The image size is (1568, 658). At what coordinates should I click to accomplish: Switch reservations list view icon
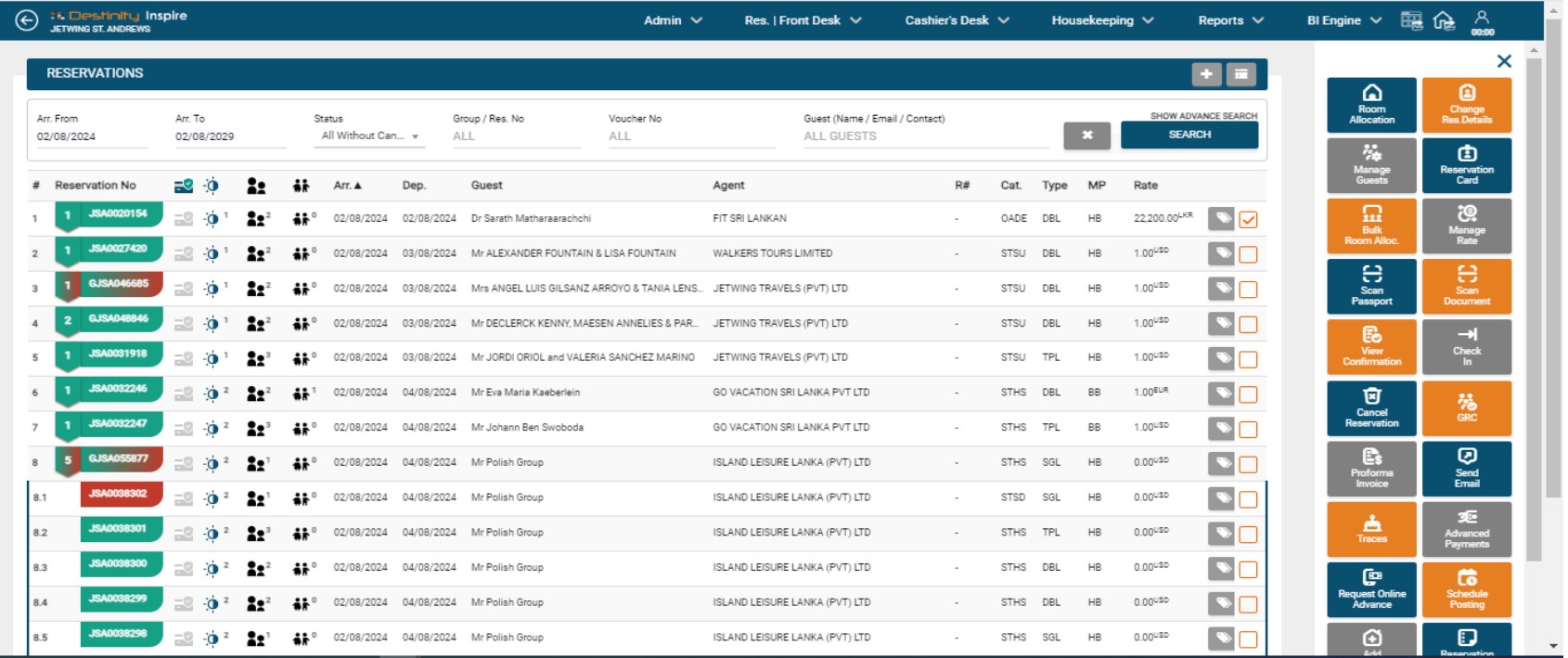(1241, 74)
